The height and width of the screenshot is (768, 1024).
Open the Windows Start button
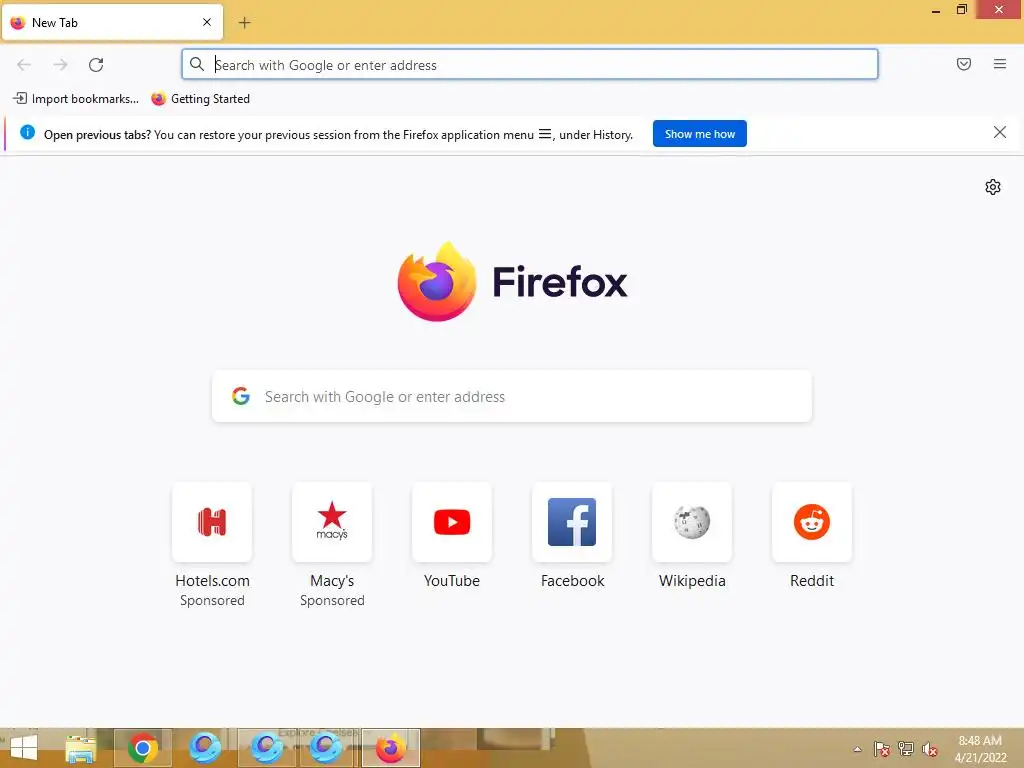(x=24, y=748)
